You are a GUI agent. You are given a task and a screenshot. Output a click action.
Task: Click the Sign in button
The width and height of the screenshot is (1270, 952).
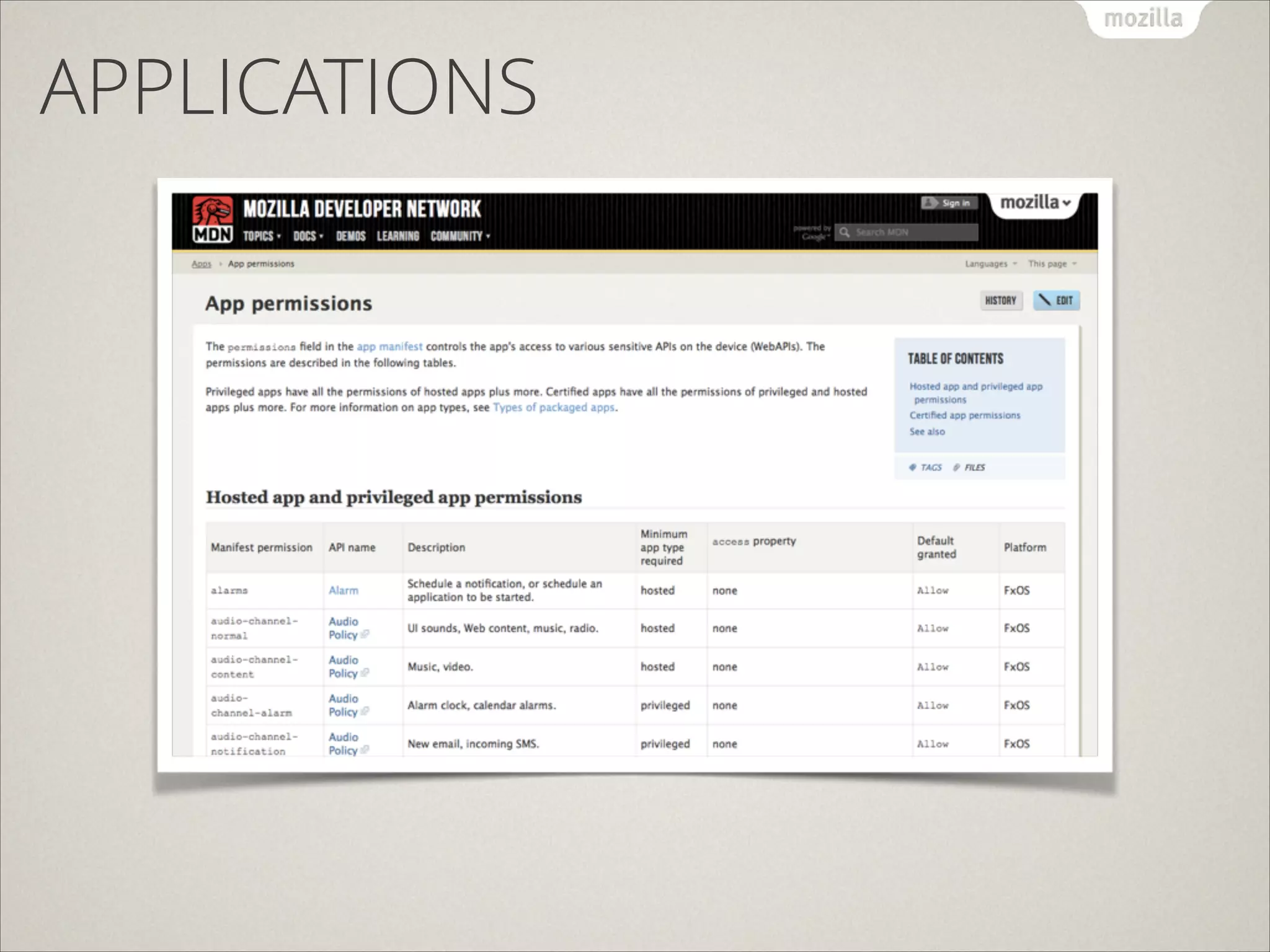(949, 203)
